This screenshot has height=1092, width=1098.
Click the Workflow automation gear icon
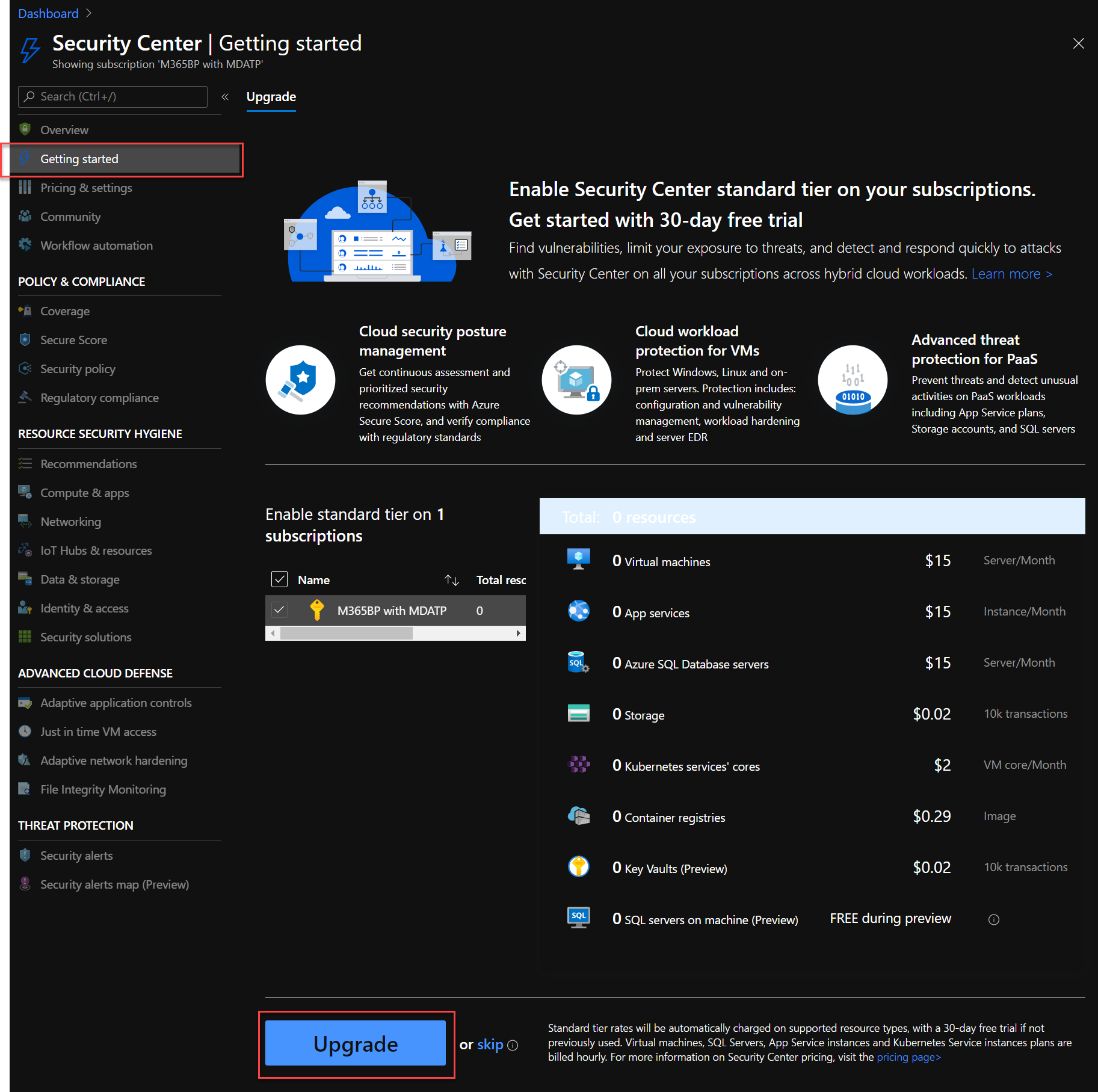[25, 245]
